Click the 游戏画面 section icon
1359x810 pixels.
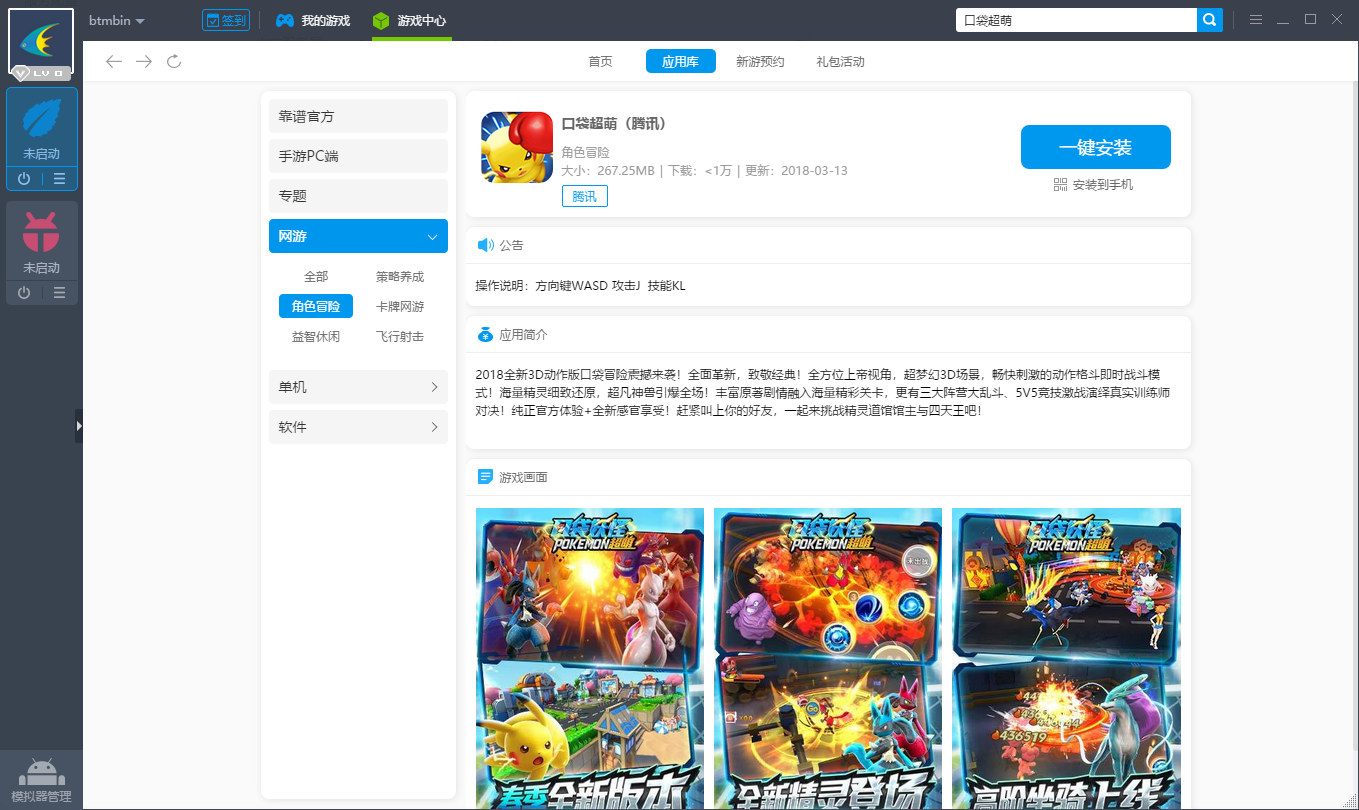(x=486, y=477)
